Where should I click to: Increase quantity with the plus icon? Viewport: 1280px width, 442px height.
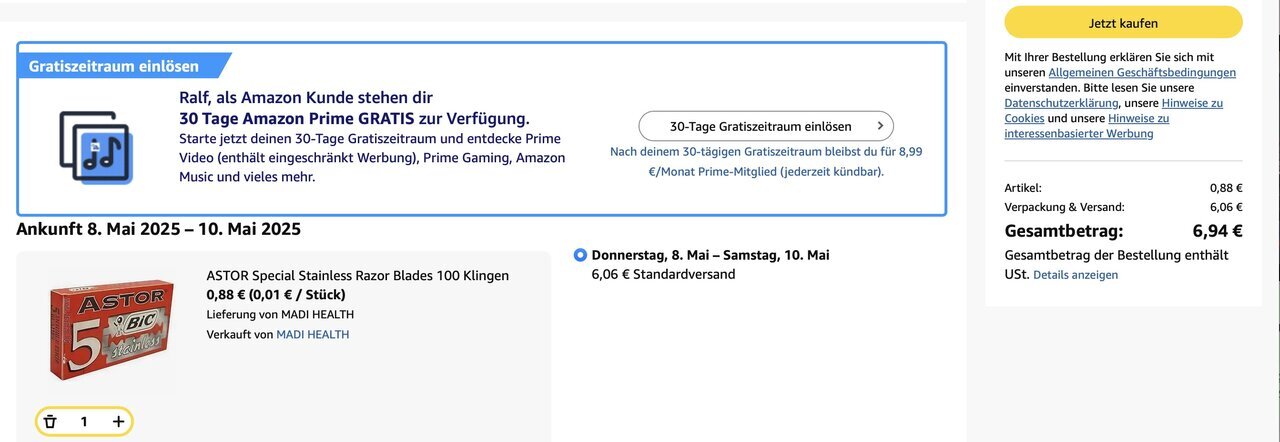[118, 422]
